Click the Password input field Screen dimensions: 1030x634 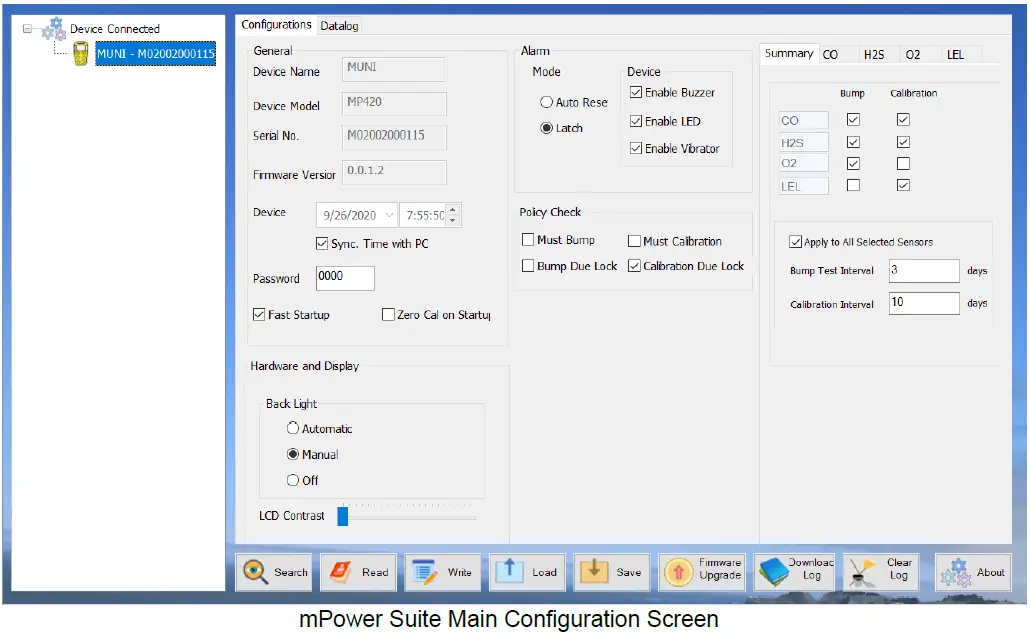tap(345, 278)
